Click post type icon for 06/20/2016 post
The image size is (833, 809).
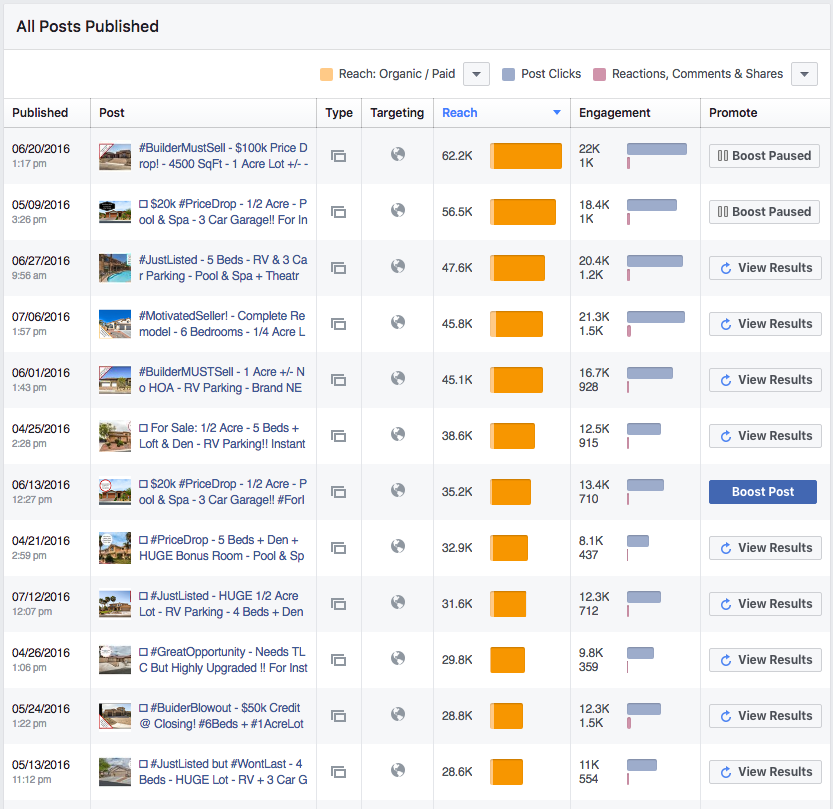[x=338, y=156]
